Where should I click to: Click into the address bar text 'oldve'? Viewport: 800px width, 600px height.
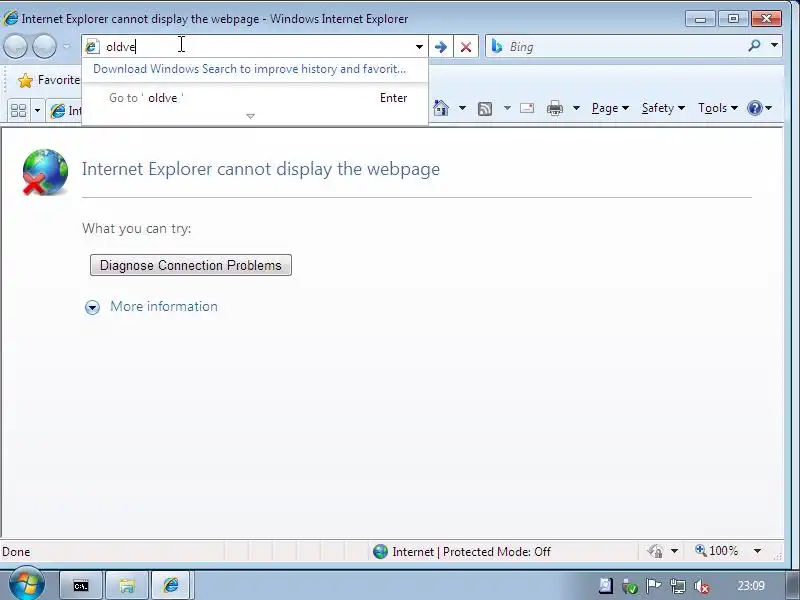click(120, 47)
